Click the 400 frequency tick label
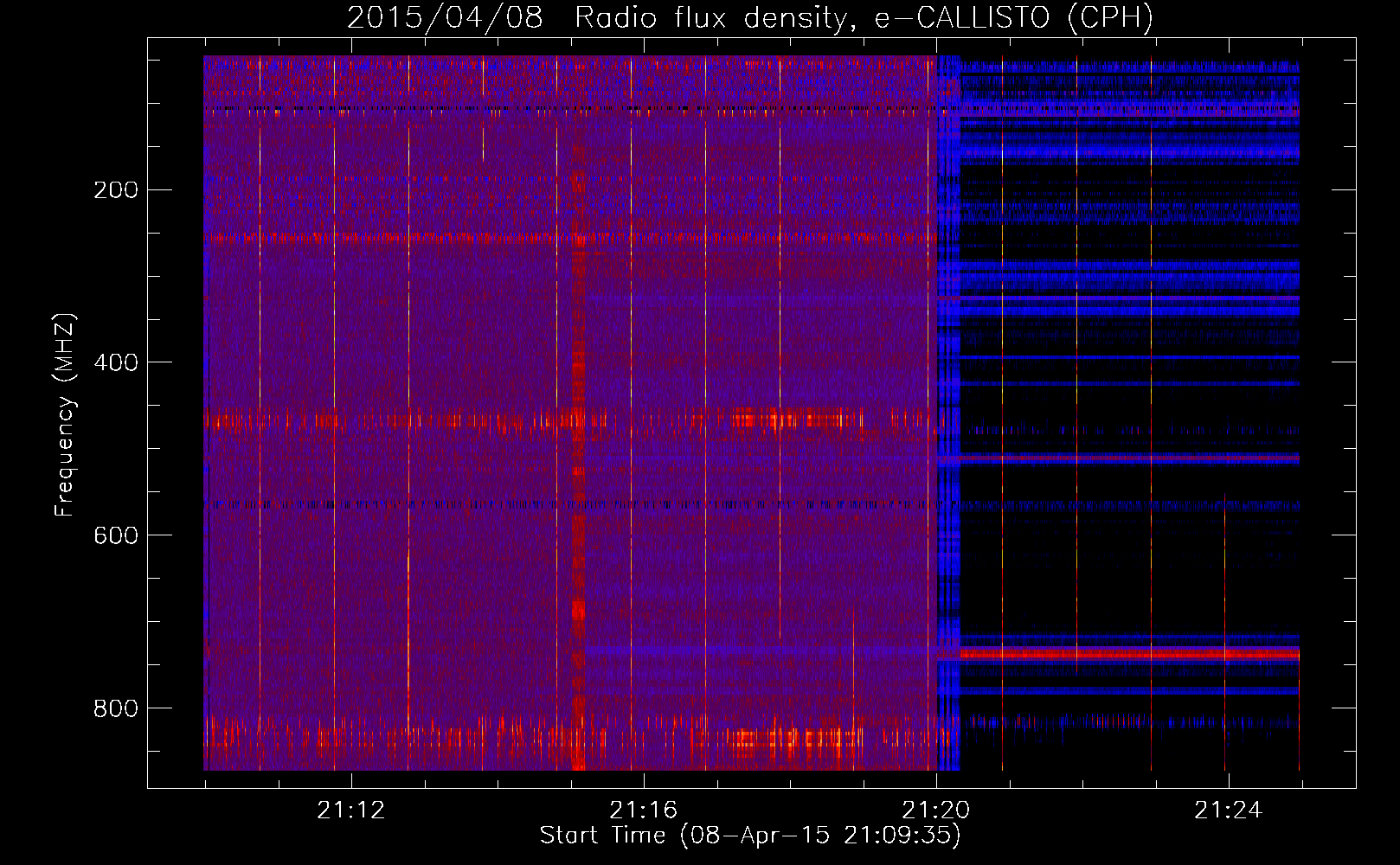 coord(116,362)
